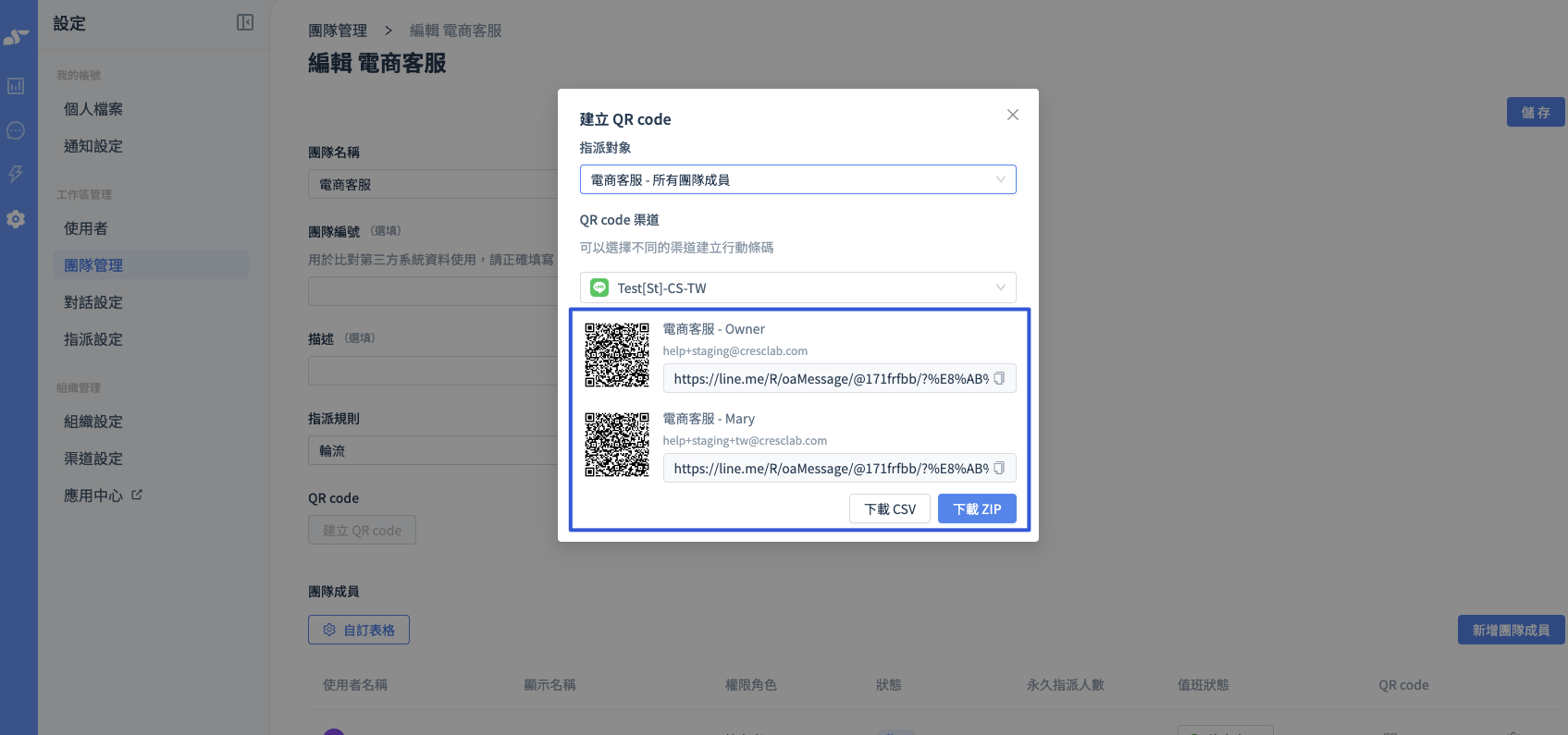Open the lightning automation sidebar icon
Screen dimensions: 1568x735
[16, 174]
